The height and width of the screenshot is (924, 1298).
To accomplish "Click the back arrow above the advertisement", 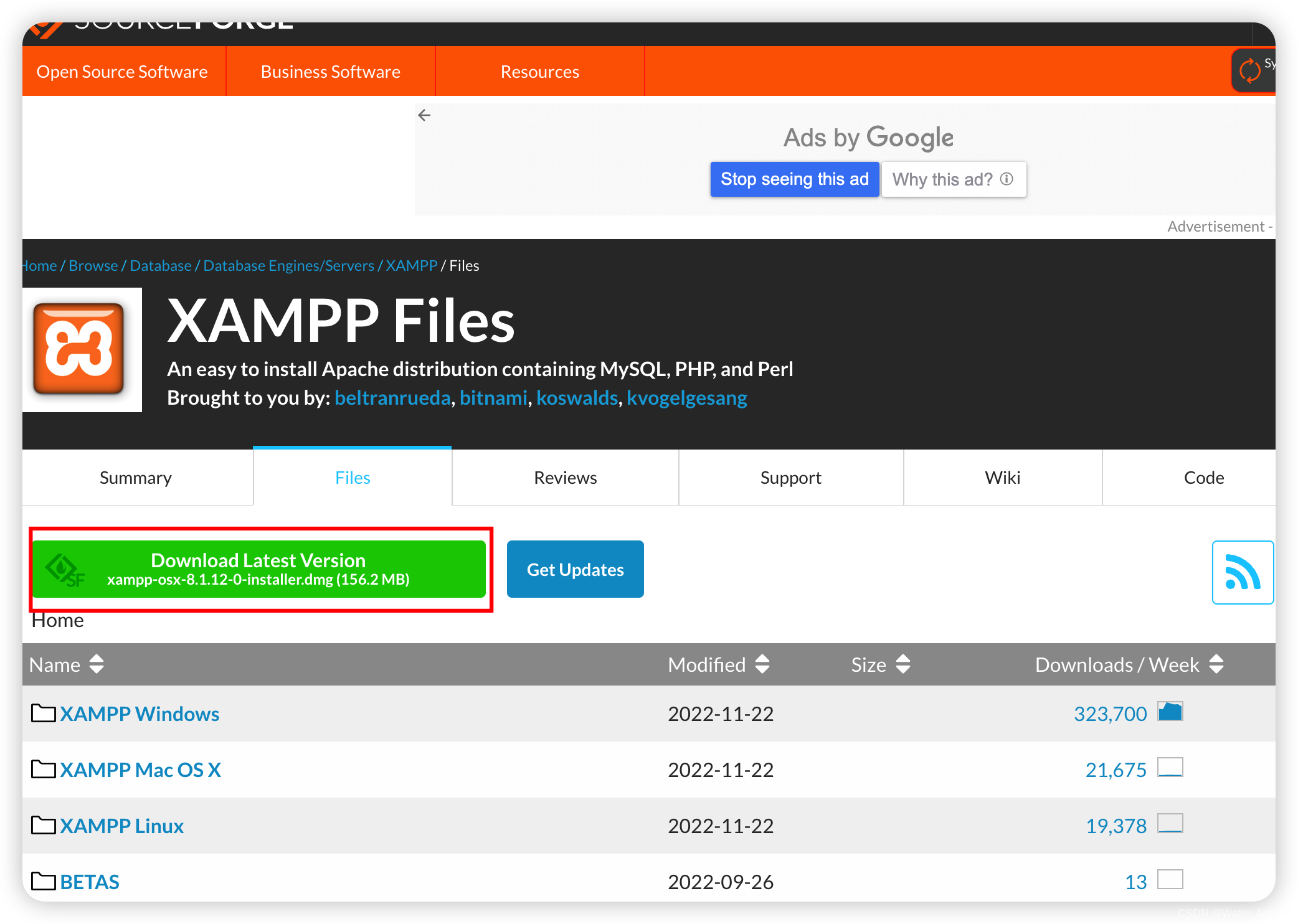I will tap(424, 115).
